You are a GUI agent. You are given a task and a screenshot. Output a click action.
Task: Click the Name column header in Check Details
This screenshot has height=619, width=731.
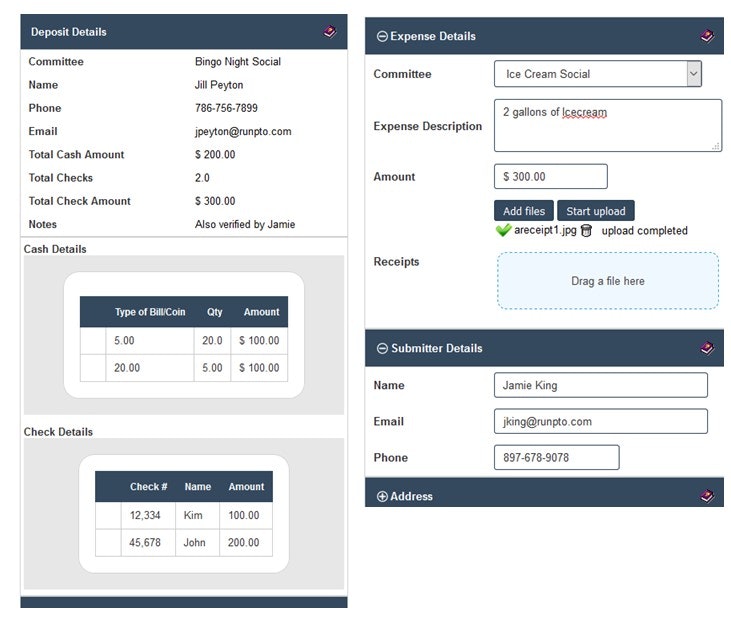click(x=198, y=487)
